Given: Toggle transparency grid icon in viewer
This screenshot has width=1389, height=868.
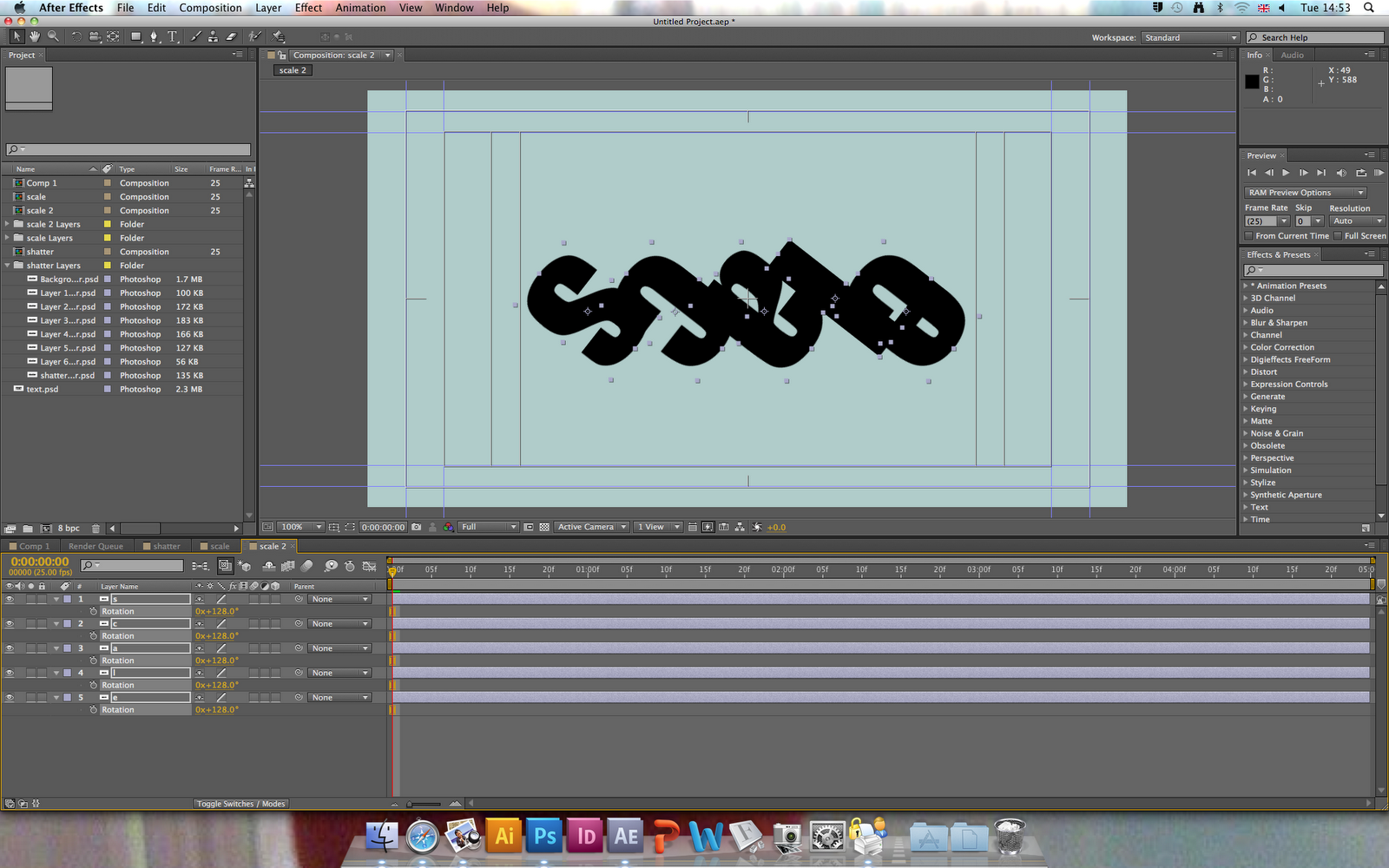Looking at the screenshot, I should coord(544,527).
